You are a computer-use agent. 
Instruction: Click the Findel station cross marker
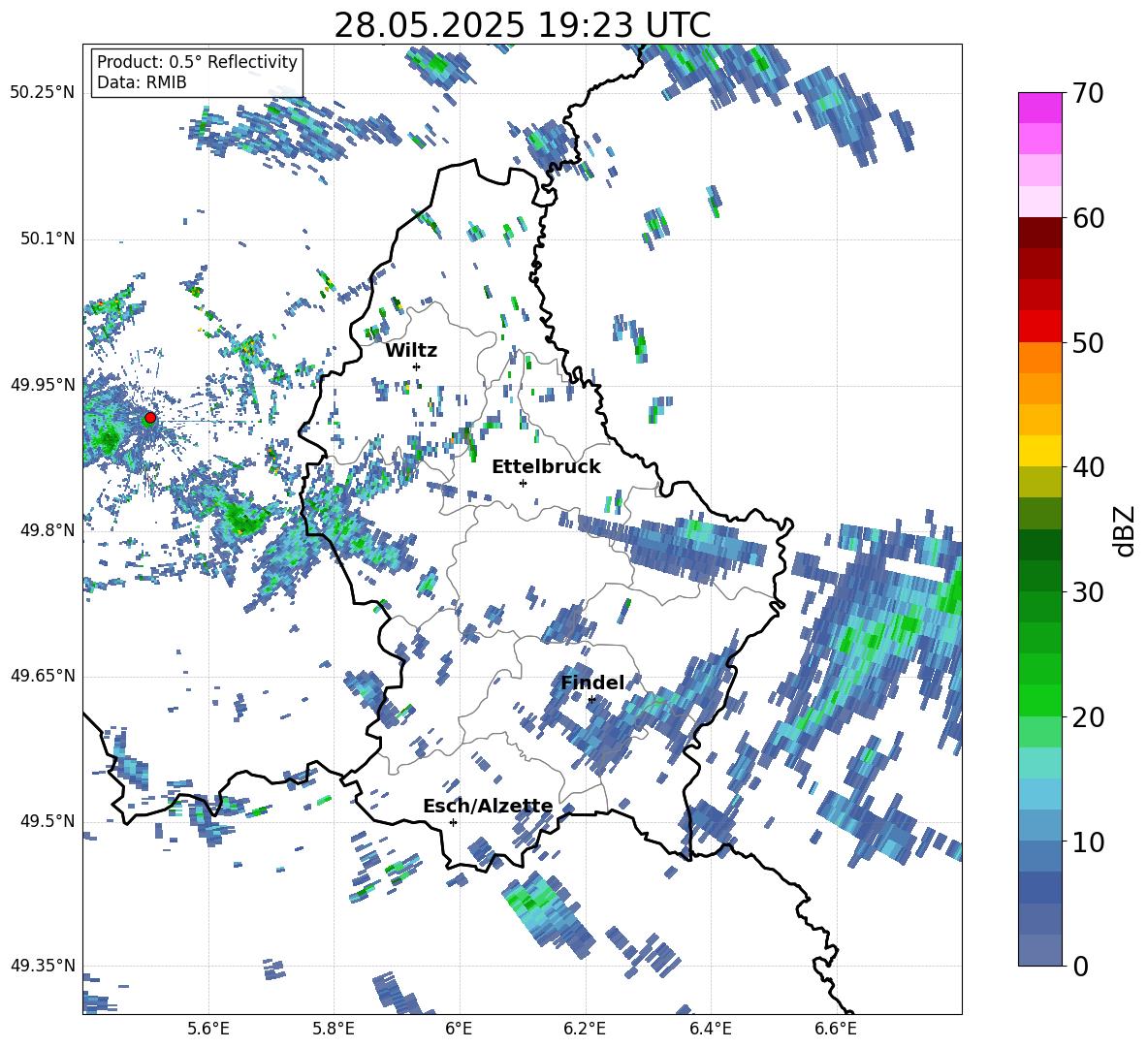591,700
